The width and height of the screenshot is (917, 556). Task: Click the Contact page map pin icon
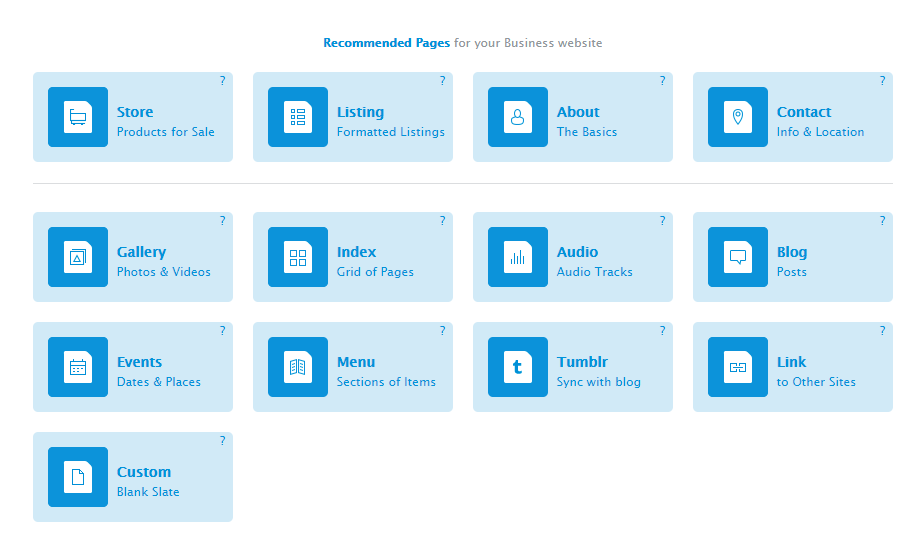[x=737, y=117]
